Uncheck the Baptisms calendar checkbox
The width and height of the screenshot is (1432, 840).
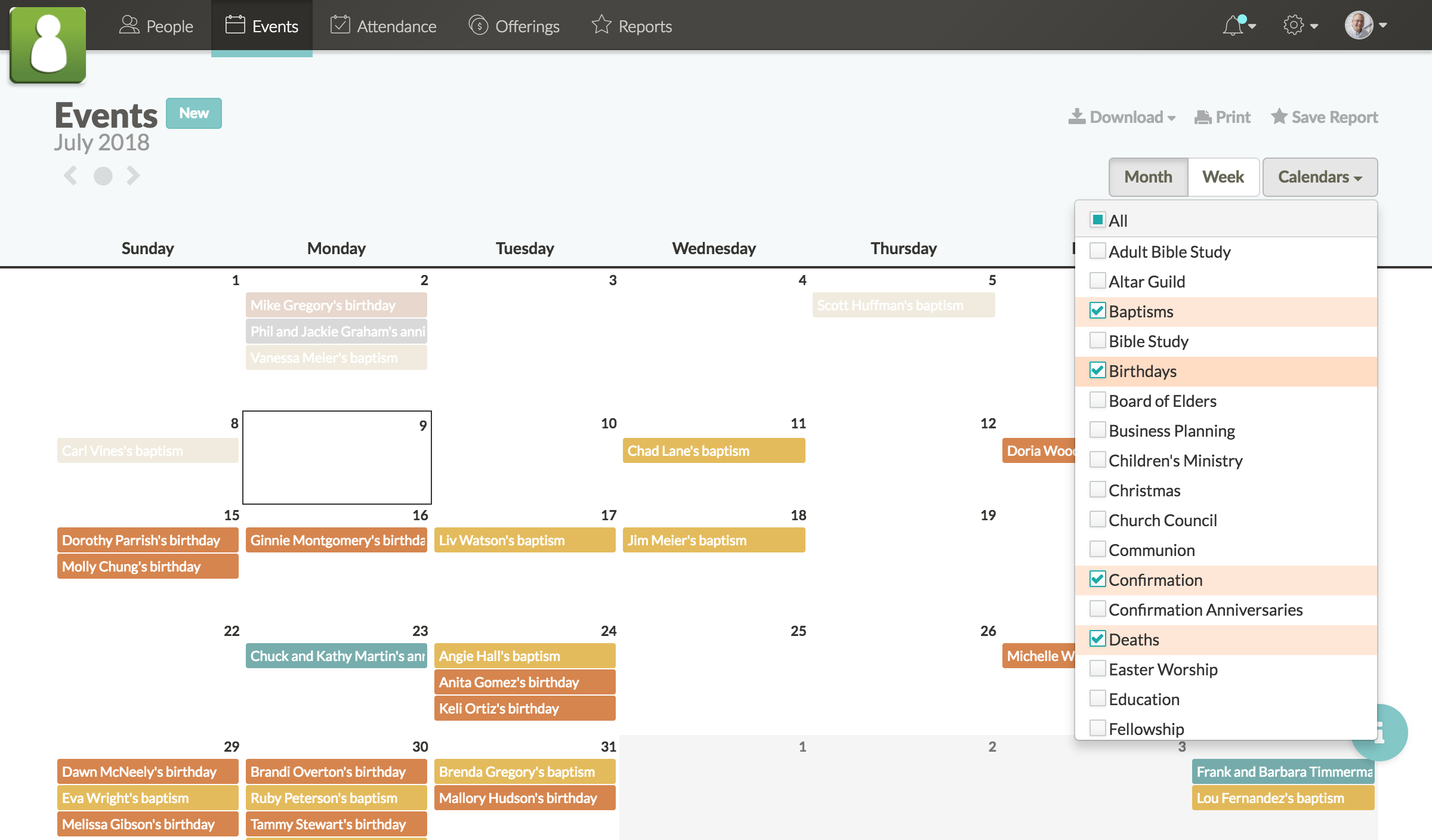1097,311
